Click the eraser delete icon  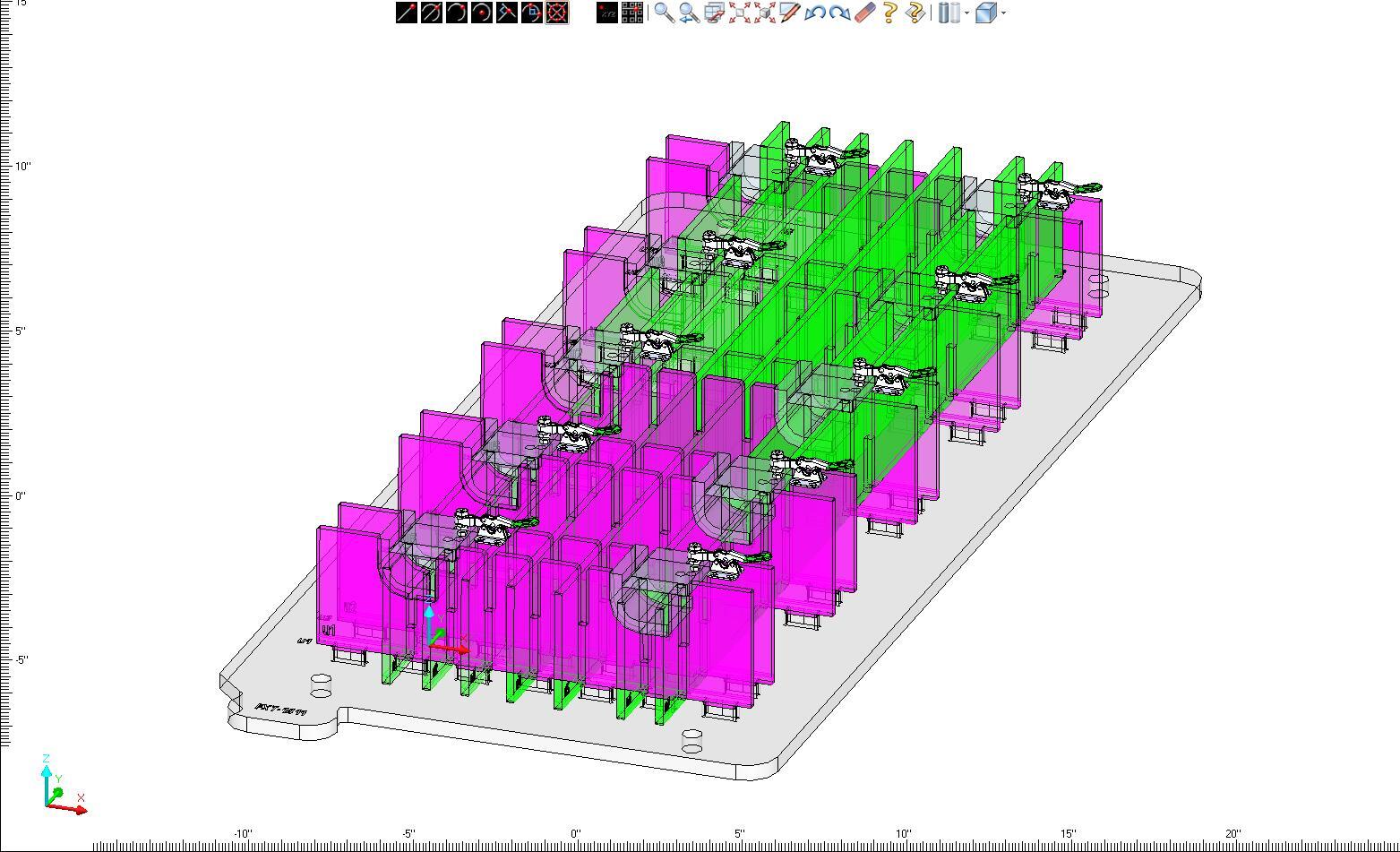pos(863,13)
